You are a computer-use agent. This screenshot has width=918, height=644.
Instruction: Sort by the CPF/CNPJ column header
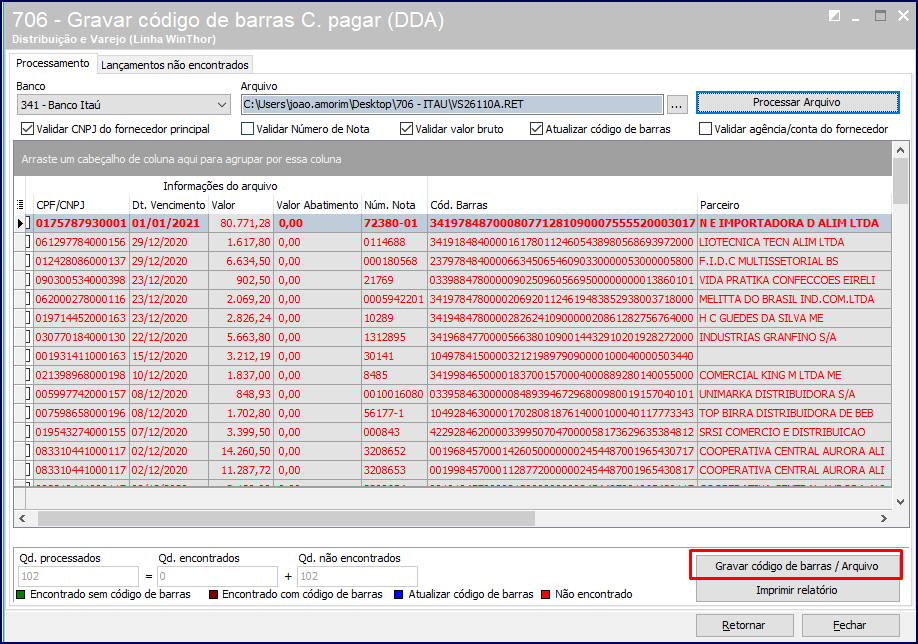81,205
